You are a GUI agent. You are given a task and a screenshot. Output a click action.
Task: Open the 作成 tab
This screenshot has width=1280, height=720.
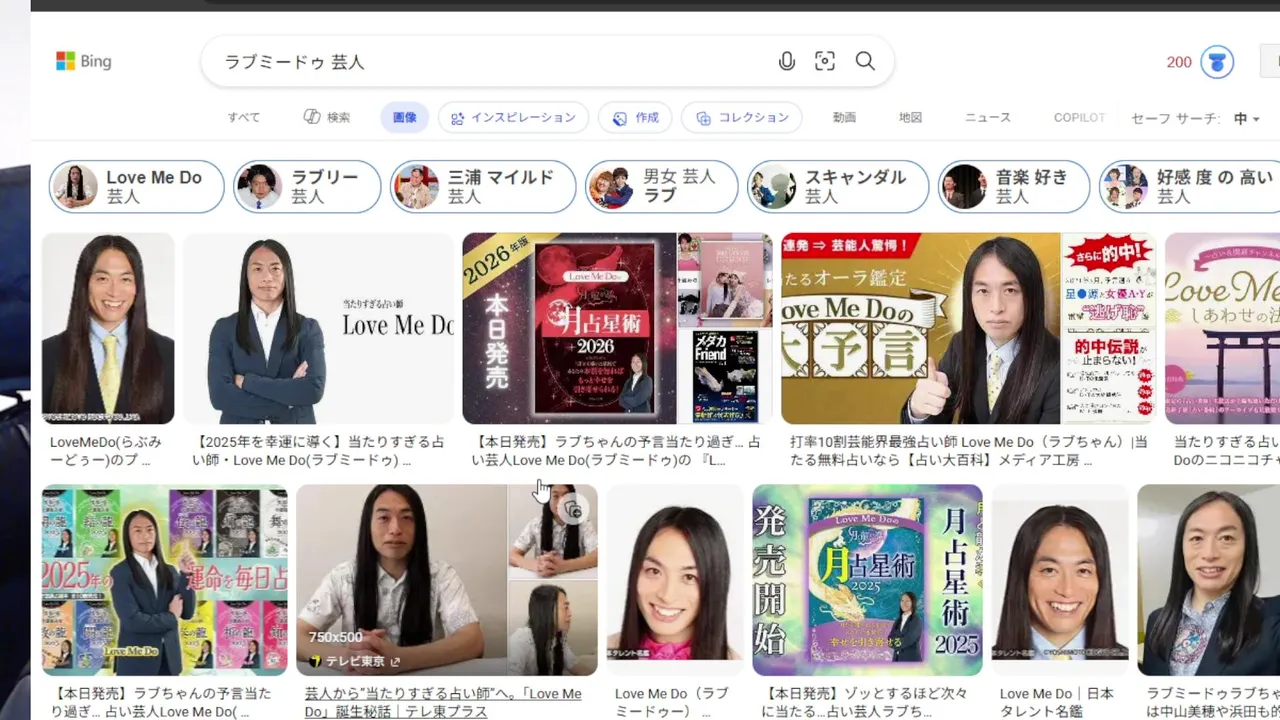pos(635,117)
